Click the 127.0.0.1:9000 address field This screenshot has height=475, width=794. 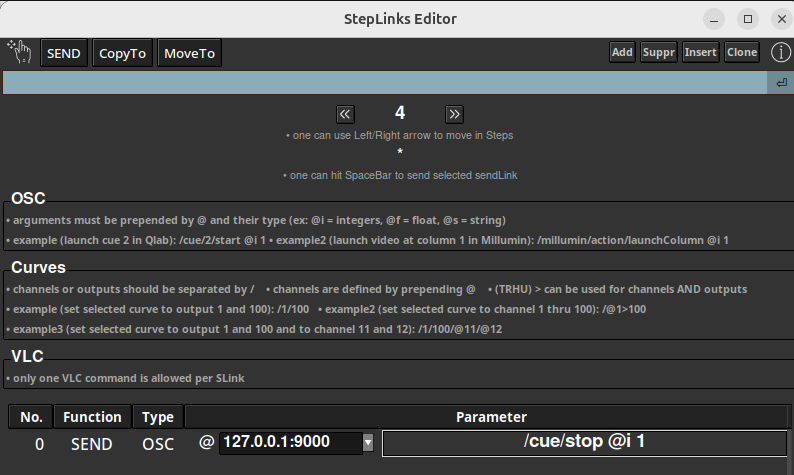288,442
